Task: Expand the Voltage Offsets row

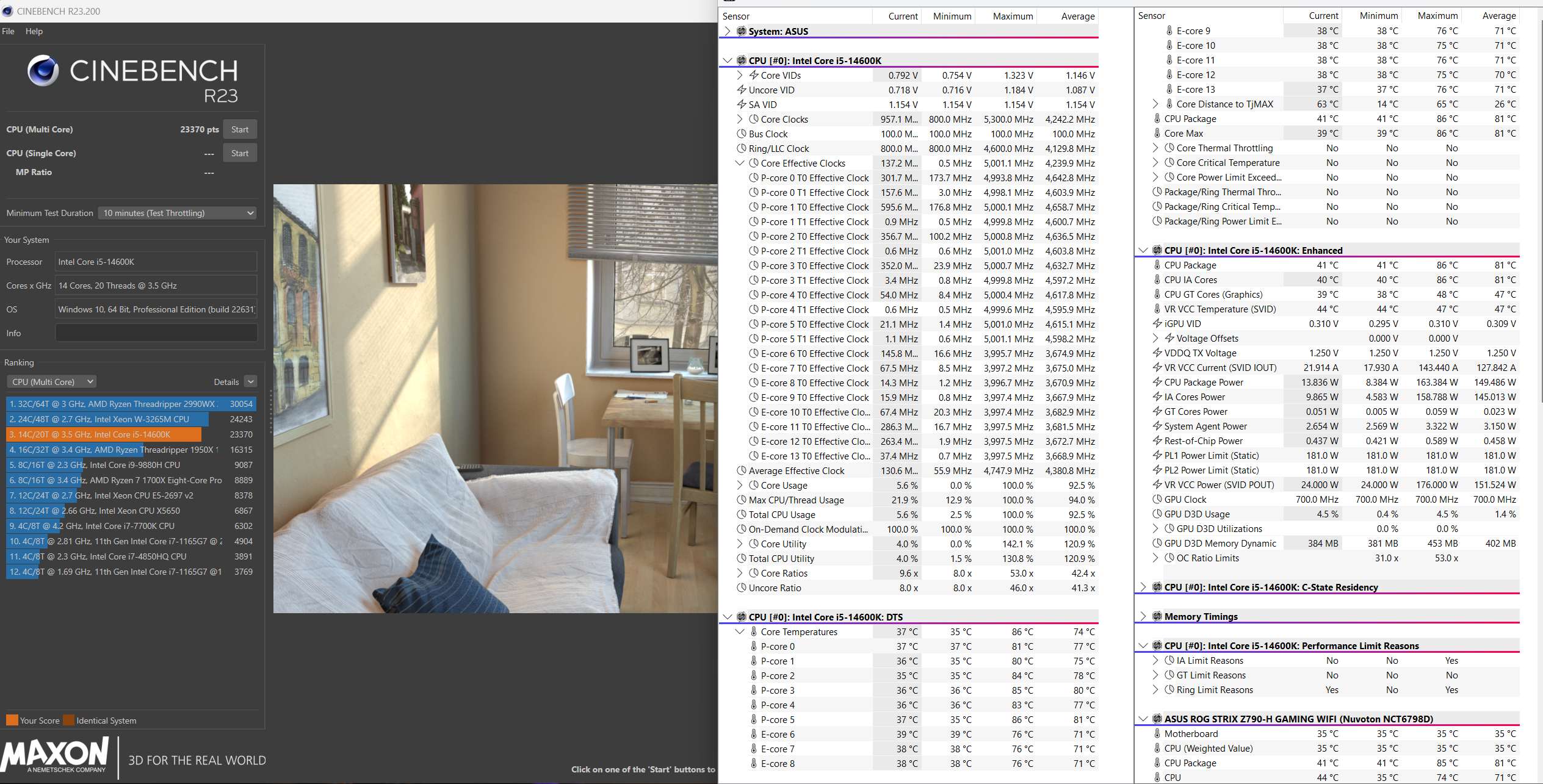Action: (1155, 338)
